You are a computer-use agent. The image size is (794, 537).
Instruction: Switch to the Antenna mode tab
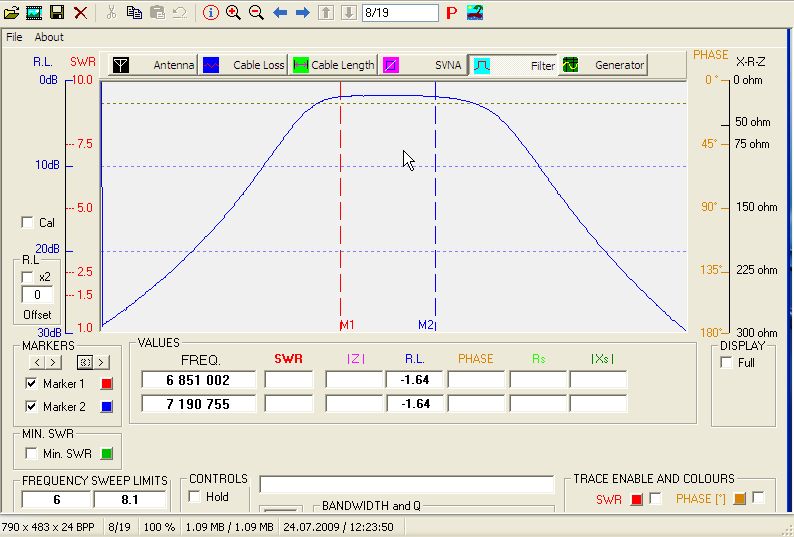[153, 65]
